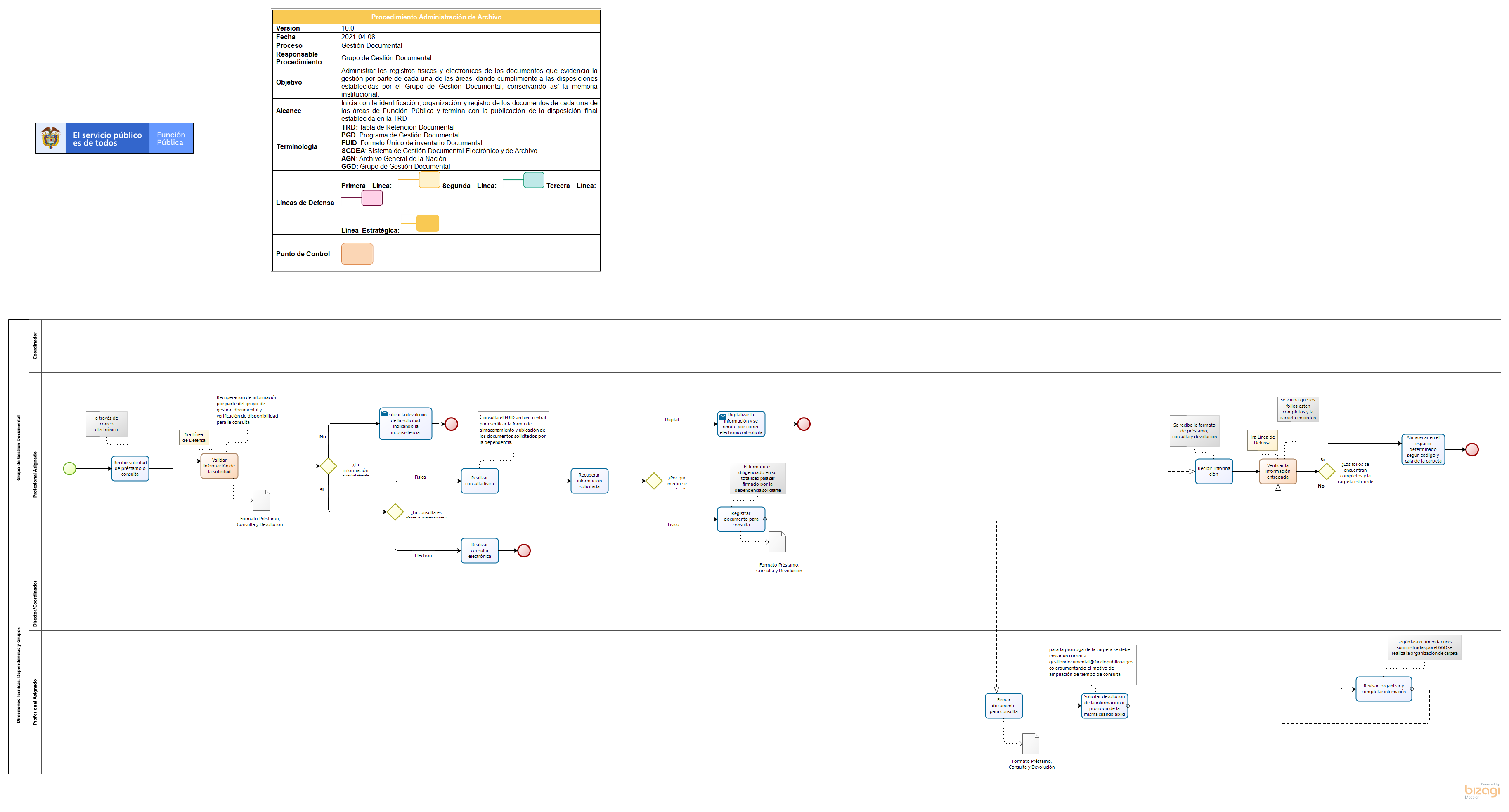Image resolution: width=1509 pixels, height=812 pixels.
Task: Click the '¿Por que medio se' gateway diamond
Action: point(654,481)
